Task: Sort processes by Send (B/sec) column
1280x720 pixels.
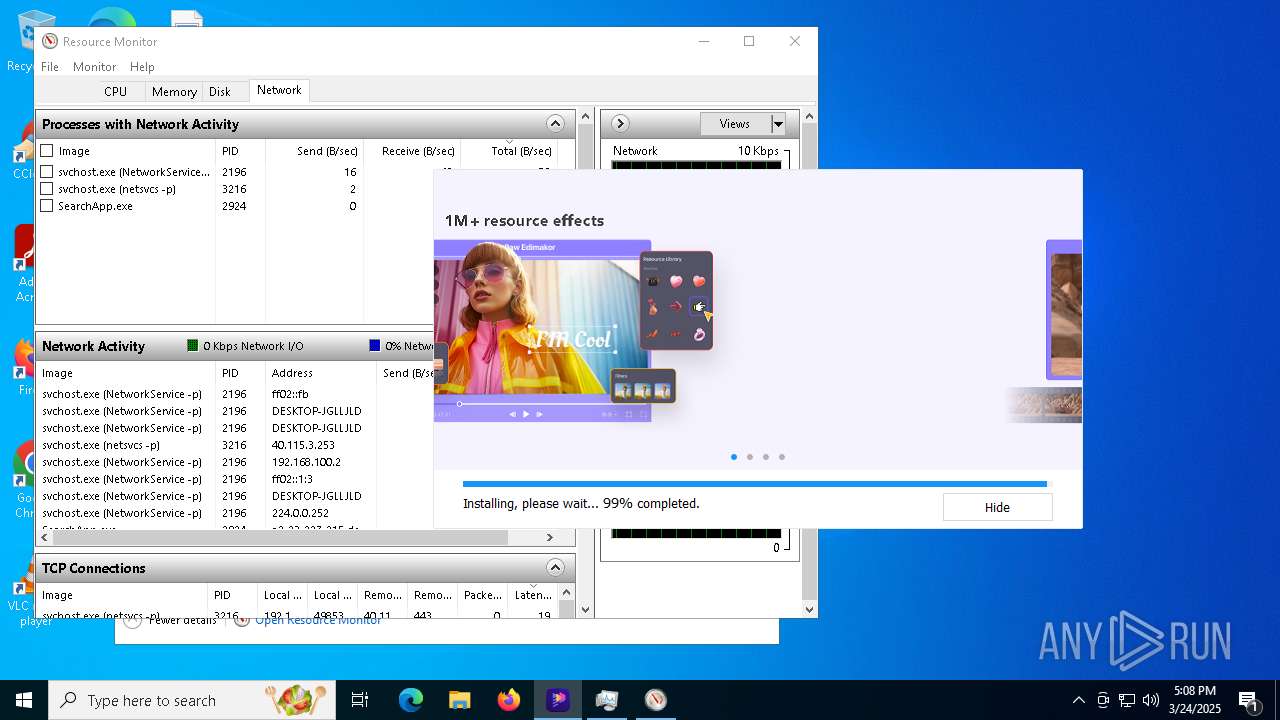Action: pyautogui.click(x=313, y=151)
